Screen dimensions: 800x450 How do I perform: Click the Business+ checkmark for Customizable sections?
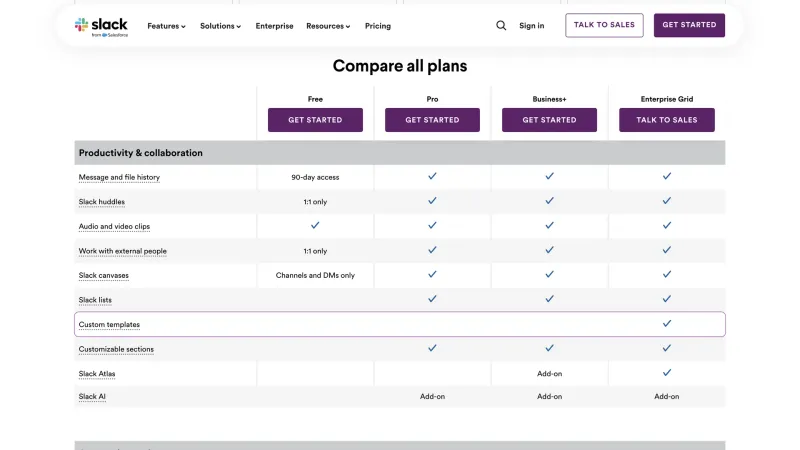click(549, 348)
